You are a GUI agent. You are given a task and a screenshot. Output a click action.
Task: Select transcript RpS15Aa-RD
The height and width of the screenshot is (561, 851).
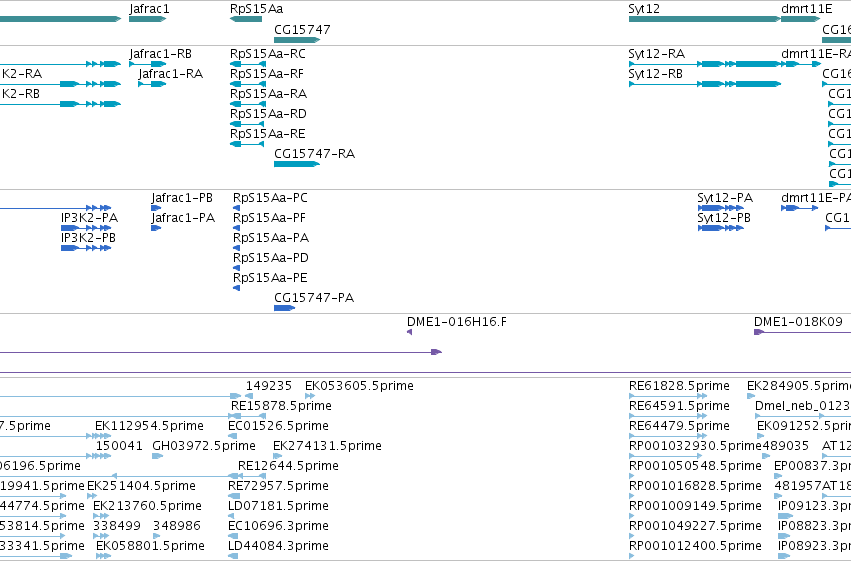pos(247,124)
